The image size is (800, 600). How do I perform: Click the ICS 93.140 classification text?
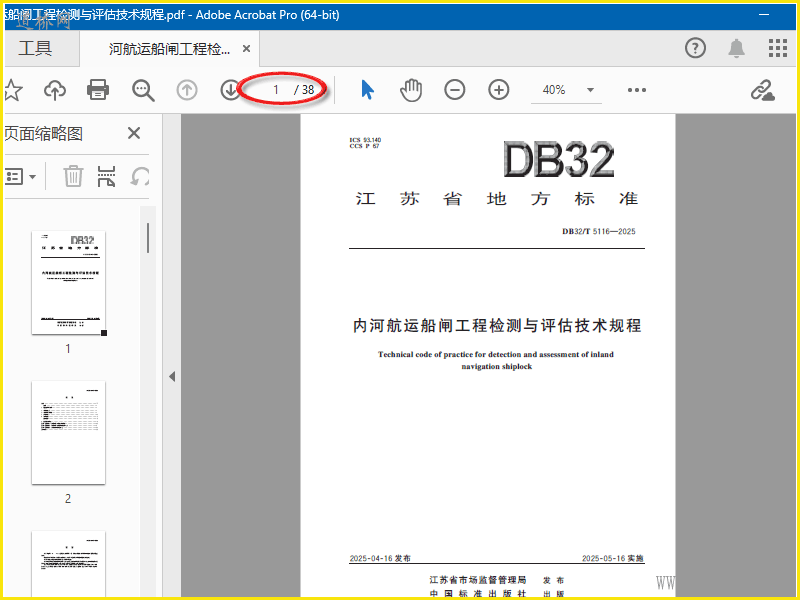[x=365, y=140]
